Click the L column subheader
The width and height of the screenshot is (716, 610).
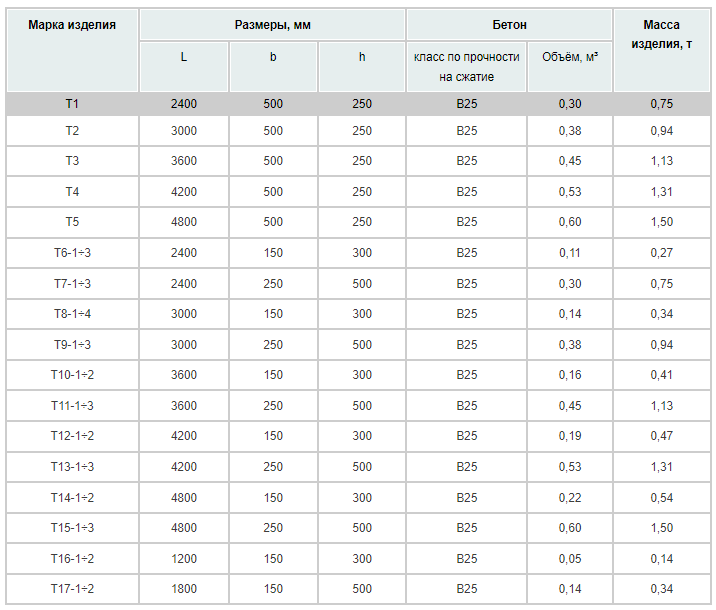click(x=184, y=57)
